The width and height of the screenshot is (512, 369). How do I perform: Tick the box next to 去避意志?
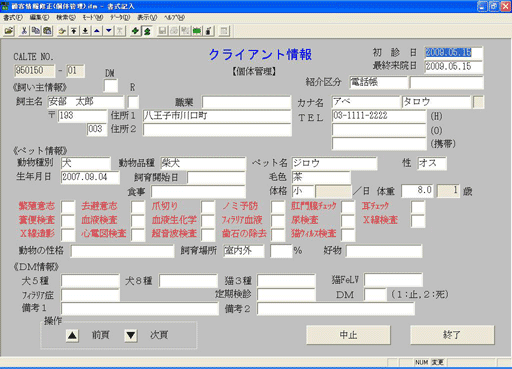[x=138, y=207]
